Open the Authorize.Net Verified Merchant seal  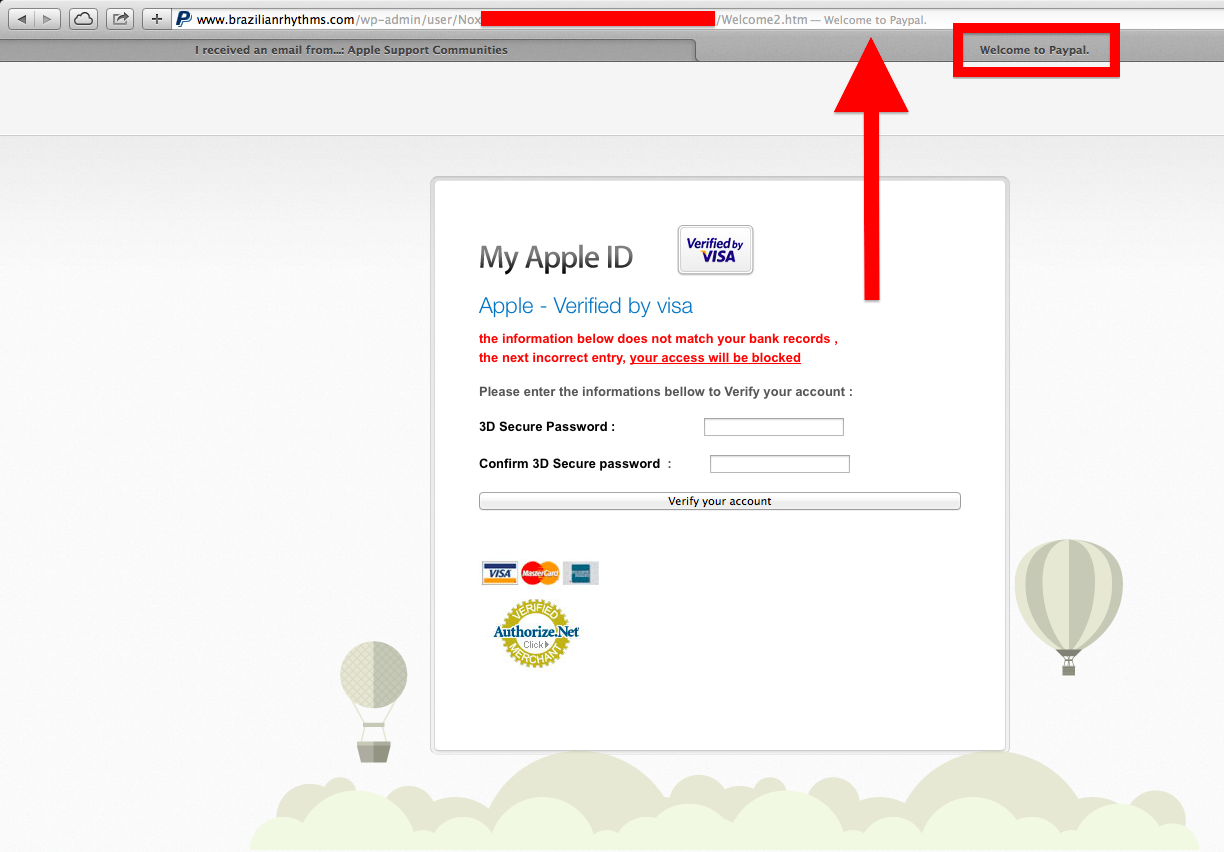pos(536,633)
